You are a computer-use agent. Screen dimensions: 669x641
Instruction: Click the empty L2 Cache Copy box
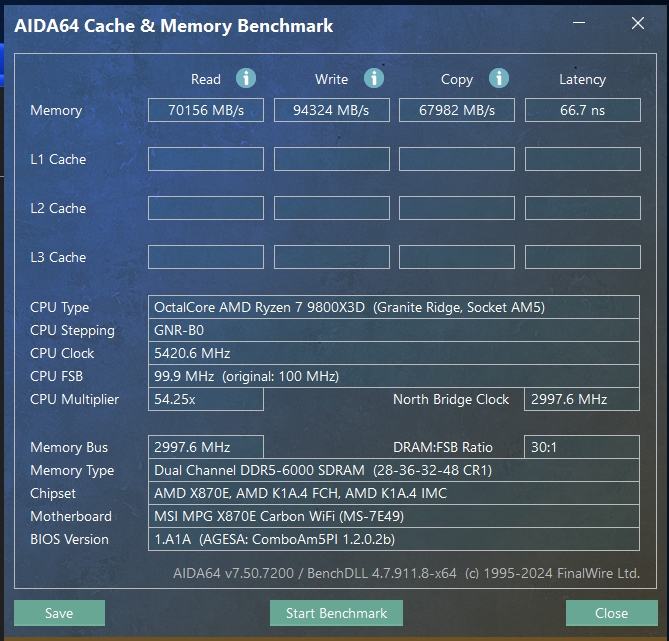[457, 208]
